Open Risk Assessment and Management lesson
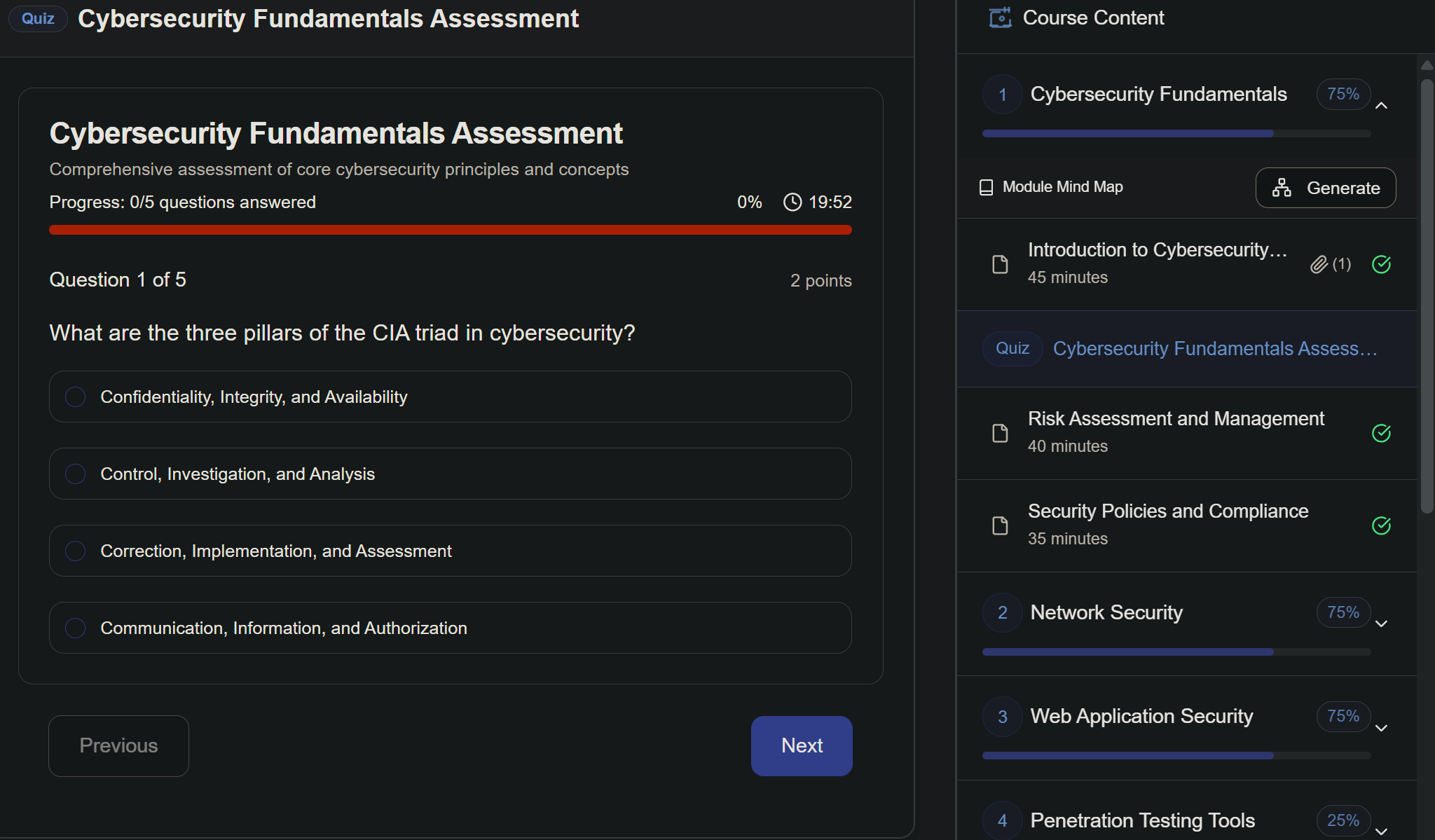Image resolution: width=1435 pixels, height=840 pixels. [x=1175, y=419]
